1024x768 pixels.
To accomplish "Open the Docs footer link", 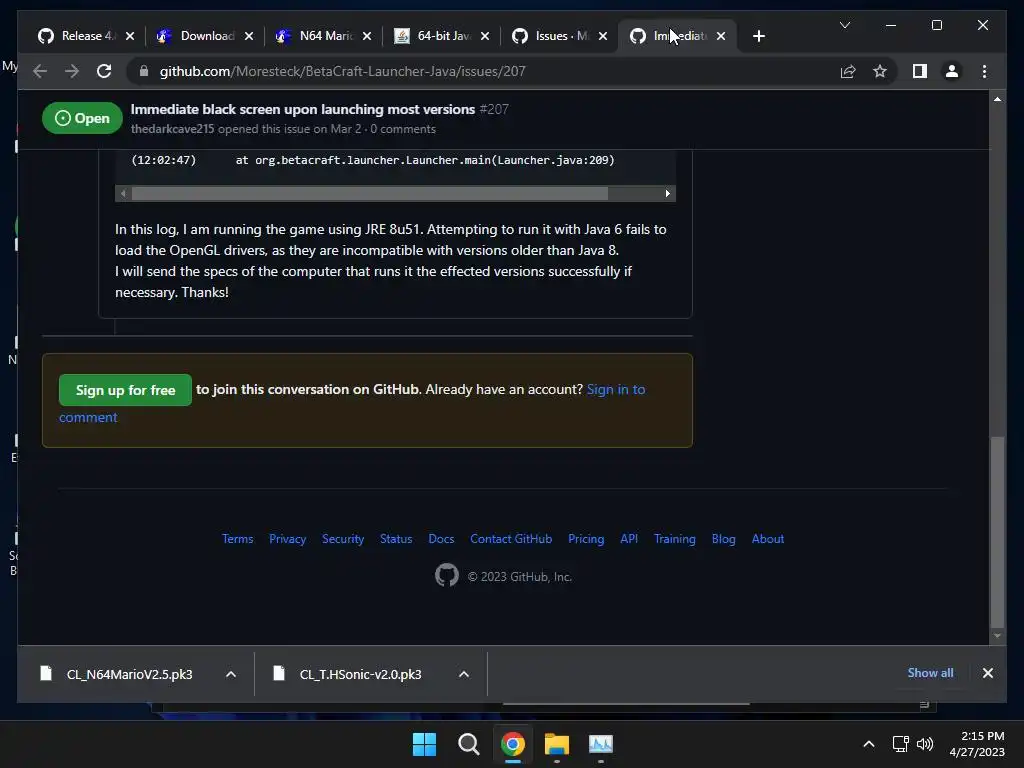I will tap(441, 539).
